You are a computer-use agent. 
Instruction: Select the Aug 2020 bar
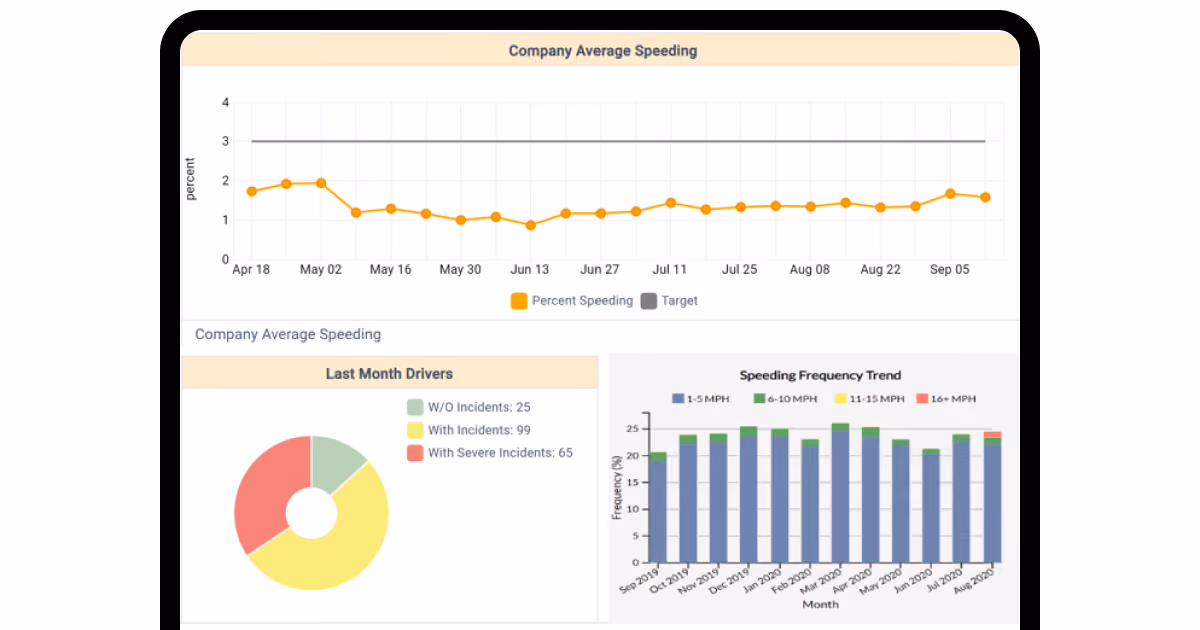coord(992,497)
